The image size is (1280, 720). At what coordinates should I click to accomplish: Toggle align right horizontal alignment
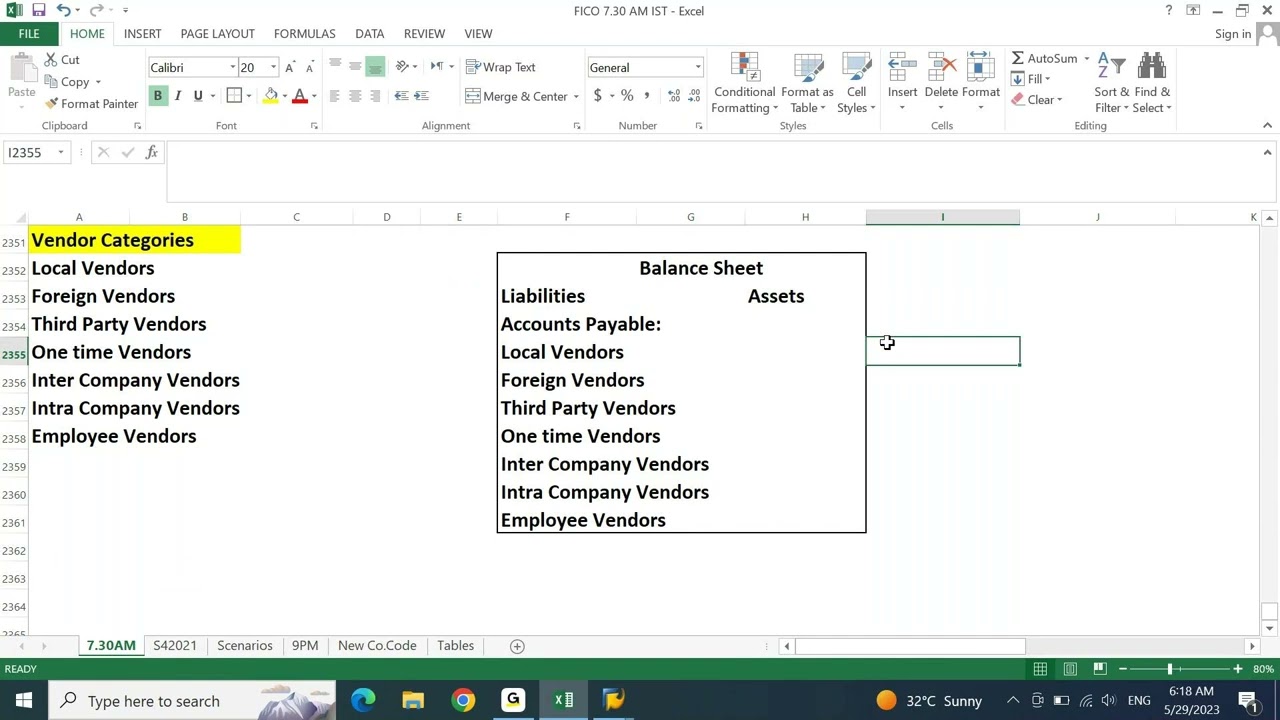(375, 96)
